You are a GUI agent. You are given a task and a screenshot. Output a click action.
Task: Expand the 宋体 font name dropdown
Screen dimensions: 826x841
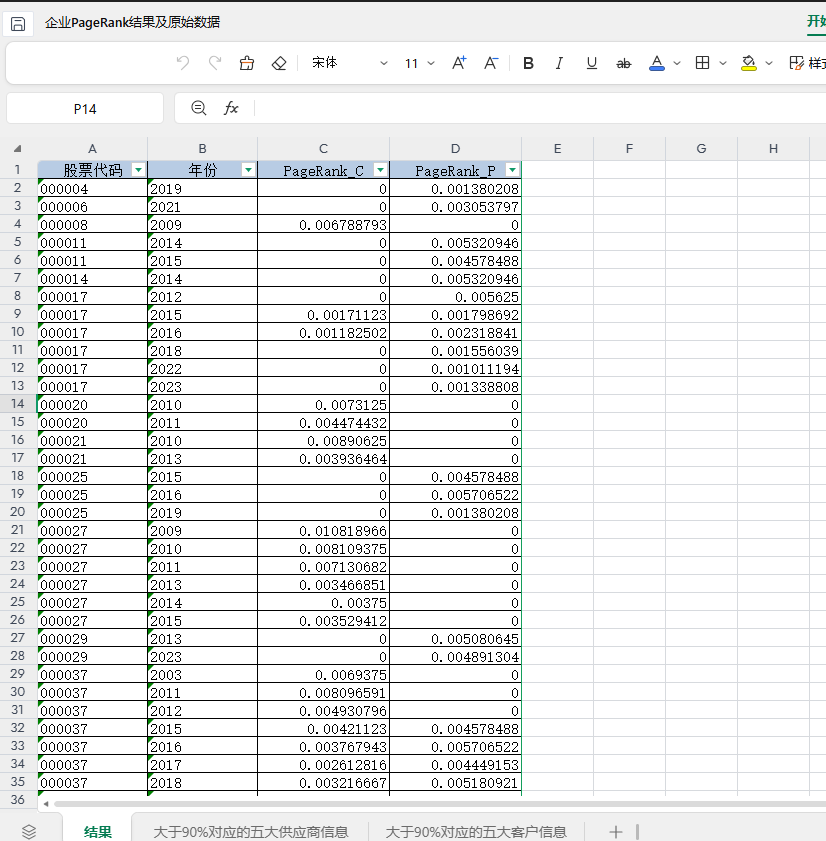(383, 63)
